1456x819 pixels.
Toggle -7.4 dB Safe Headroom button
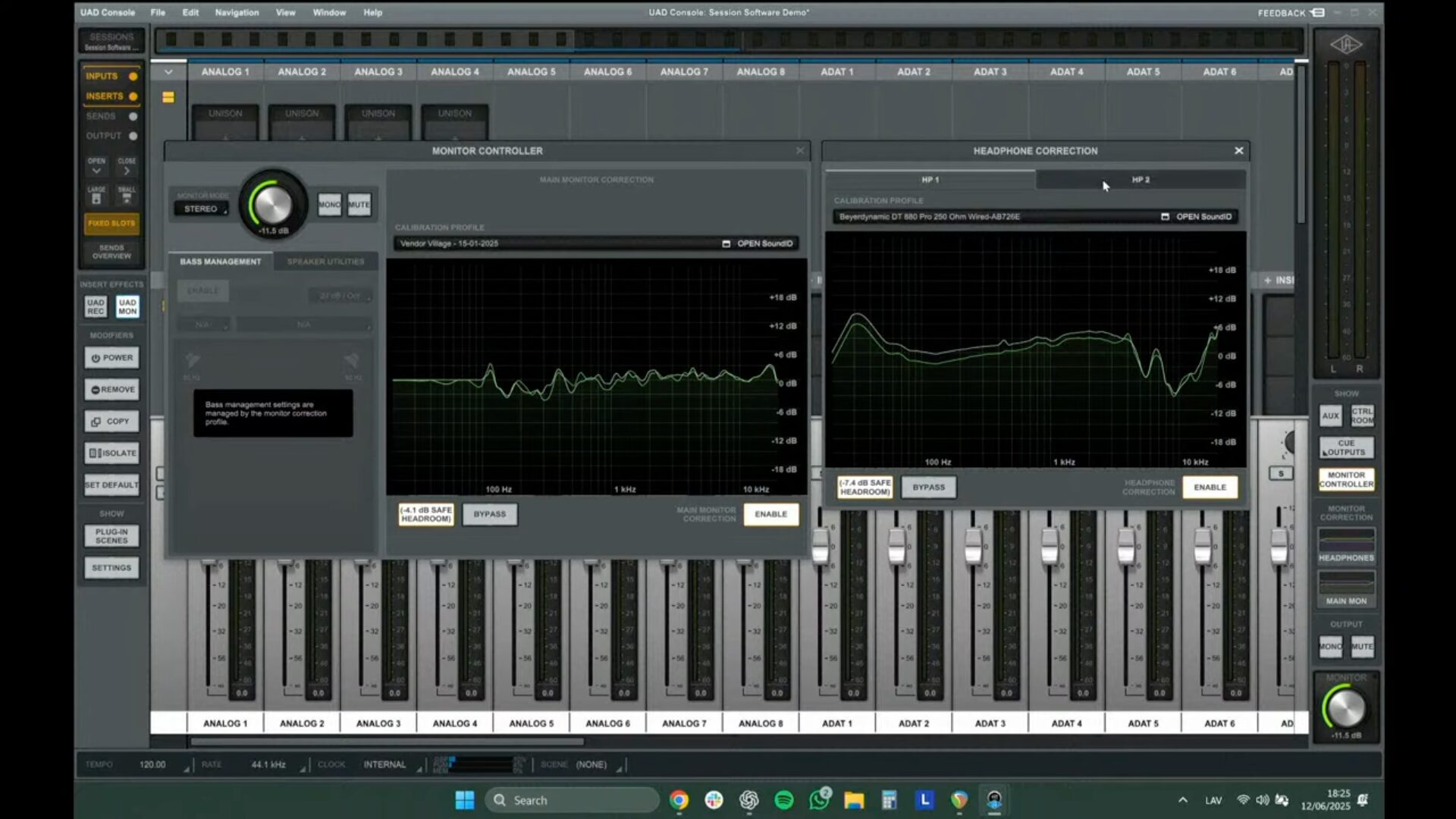(865, 488)
